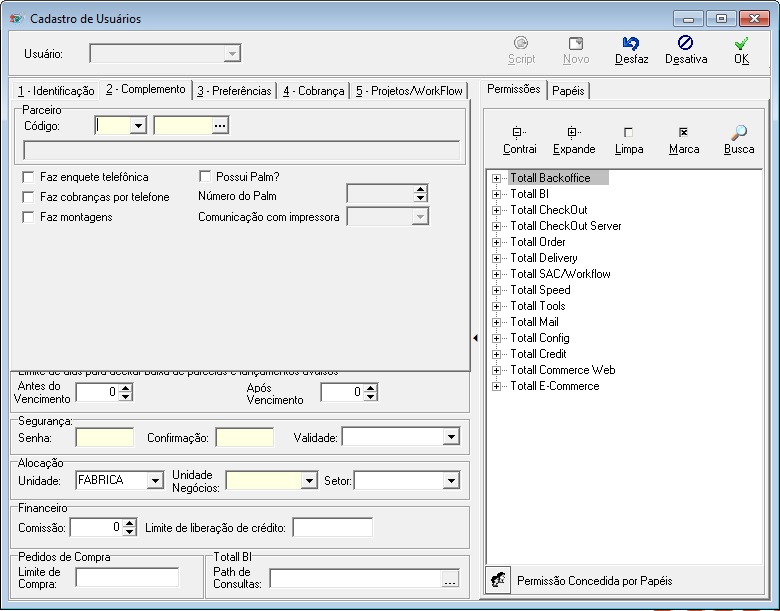780x611 pixels.
Task: Select Totall Commerce Web tree item
Action: coord(563,370)
